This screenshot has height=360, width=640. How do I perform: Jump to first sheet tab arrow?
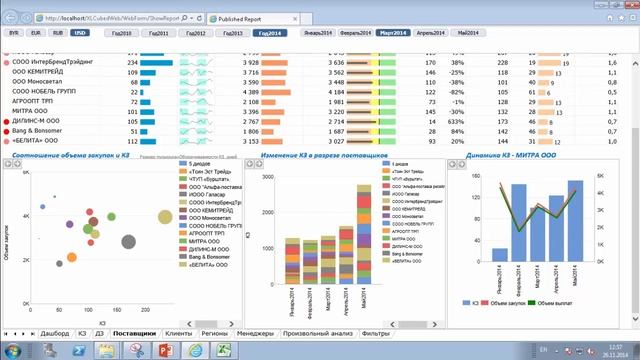(x=6, y=334)
